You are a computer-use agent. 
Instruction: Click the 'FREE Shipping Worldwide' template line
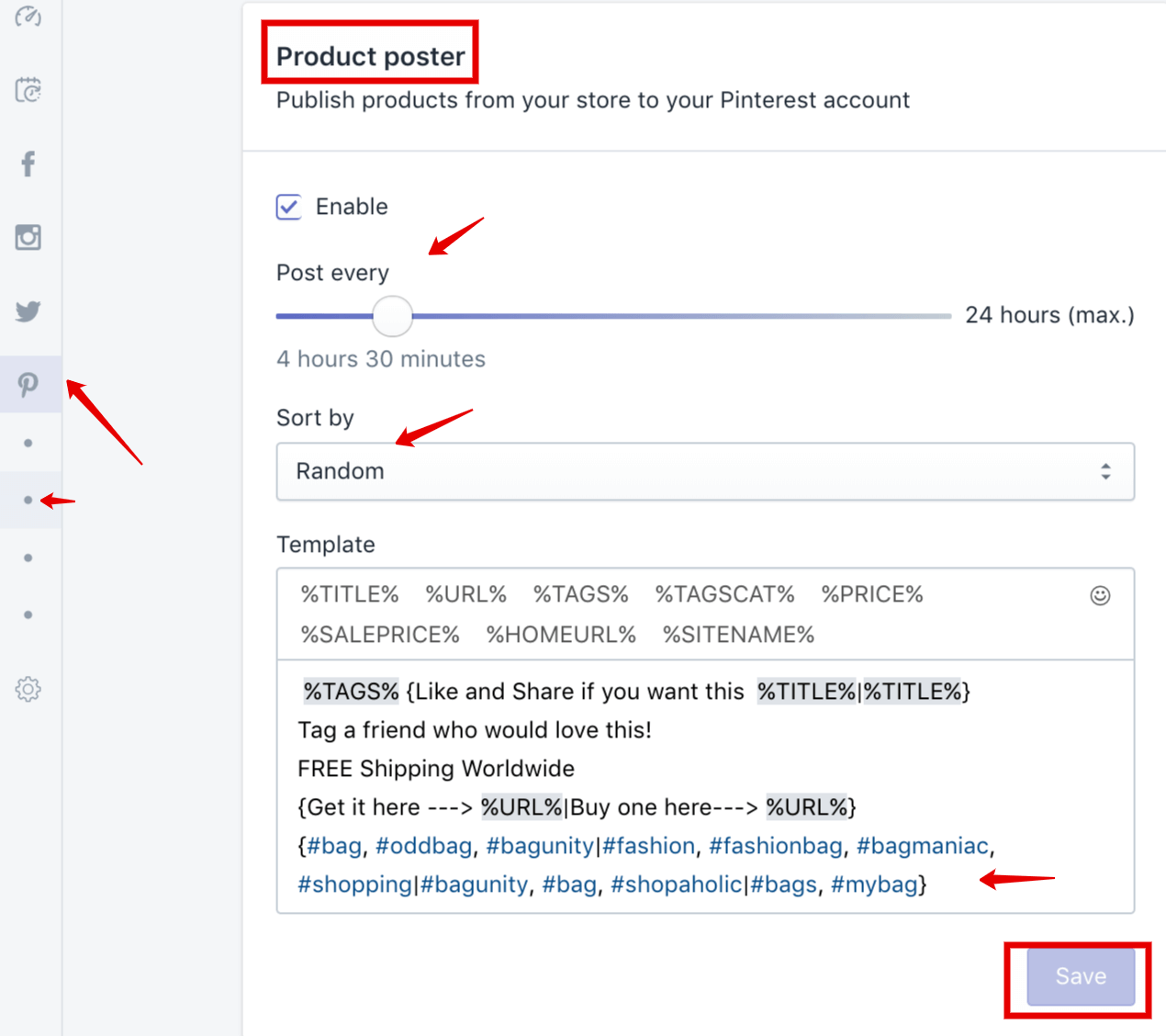(436, 769)
